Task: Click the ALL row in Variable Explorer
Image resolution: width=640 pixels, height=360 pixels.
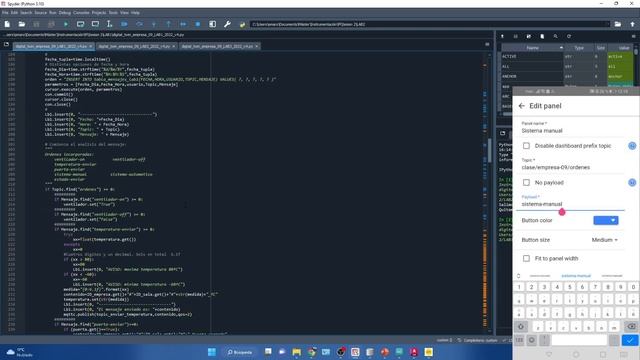Action: point(567,67)
